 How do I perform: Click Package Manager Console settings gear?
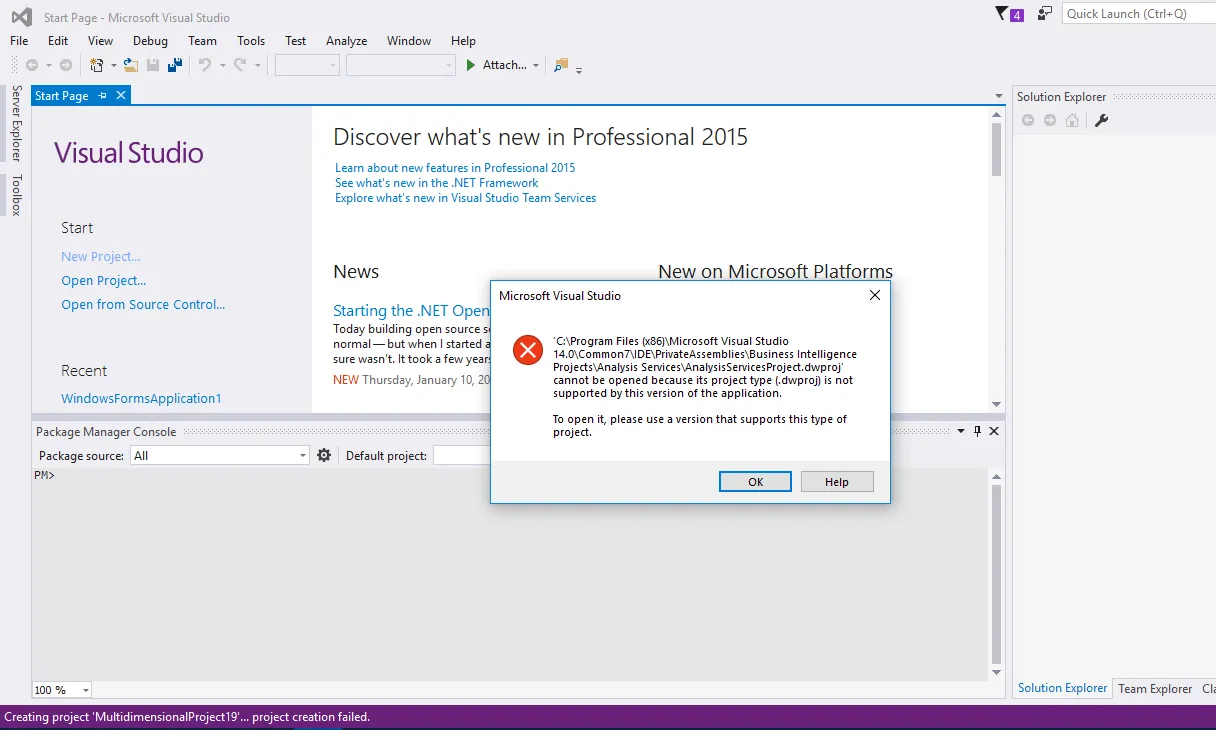pyautogui.click(x=324, y=455)
